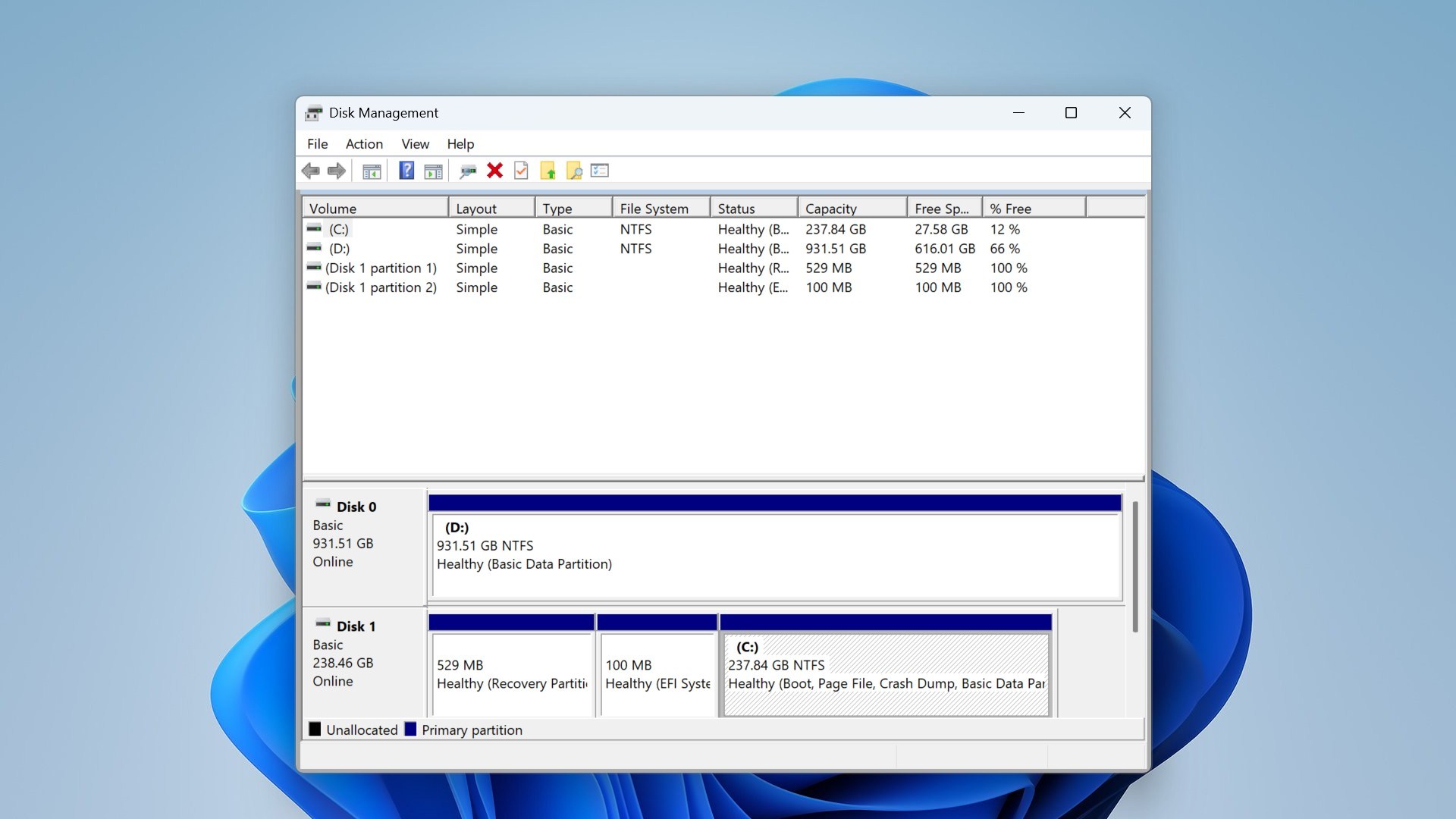Open the File menu
The image size is (1456, 819).
(x=317, y=144)
